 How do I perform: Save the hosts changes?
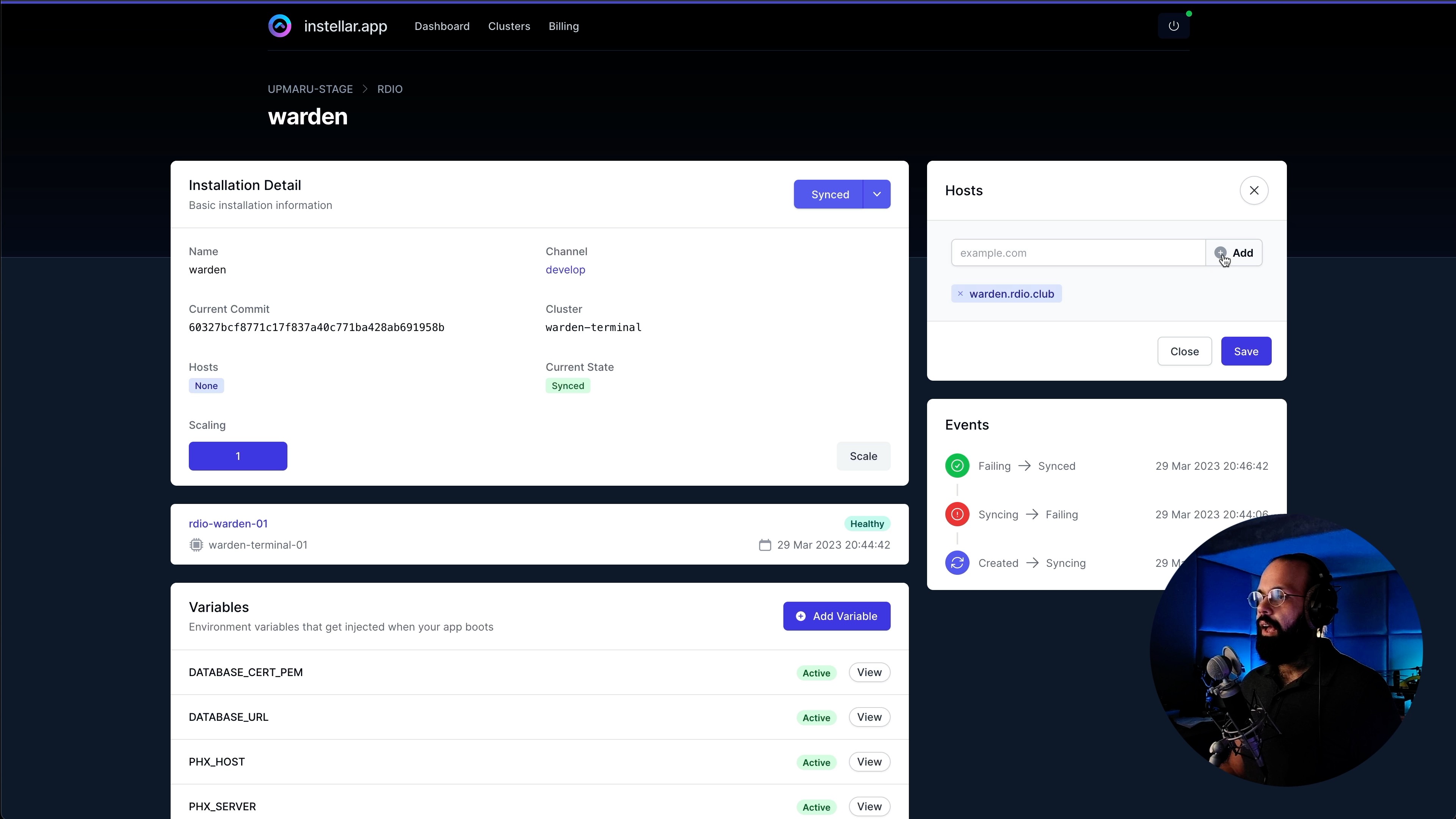(x=1246, y=351)
